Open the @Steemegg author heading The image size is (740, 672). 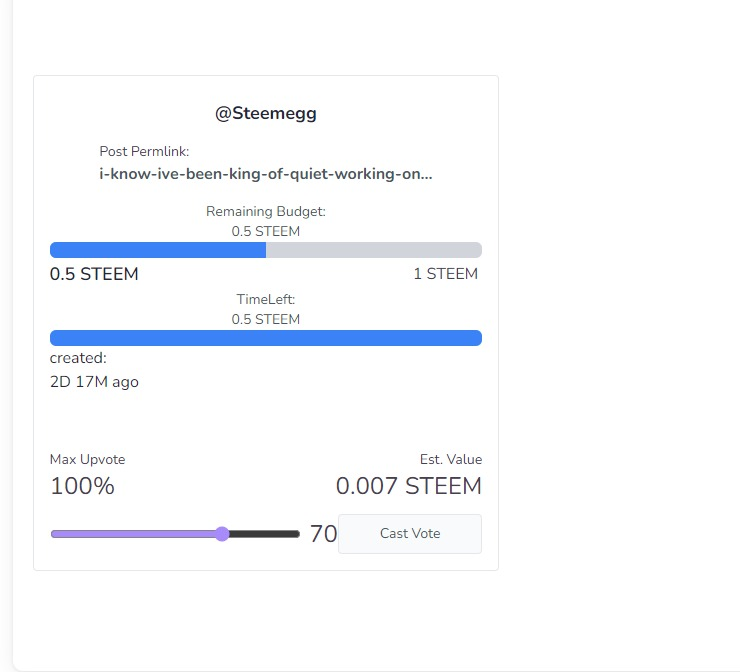(266, 113)
